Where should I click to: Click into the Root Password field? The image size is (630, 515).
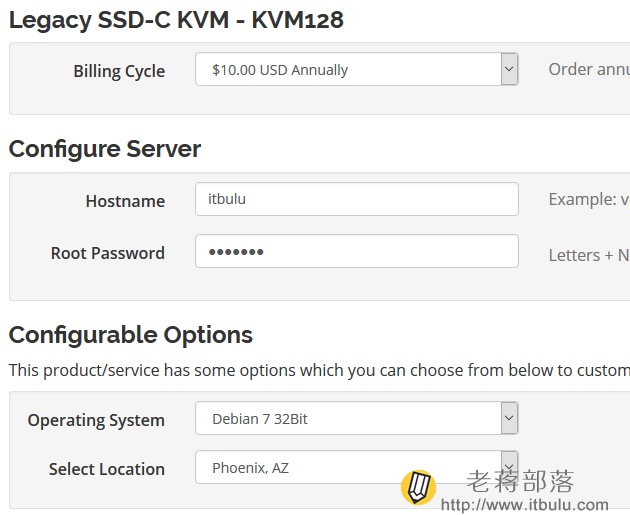tap(356, 251)
